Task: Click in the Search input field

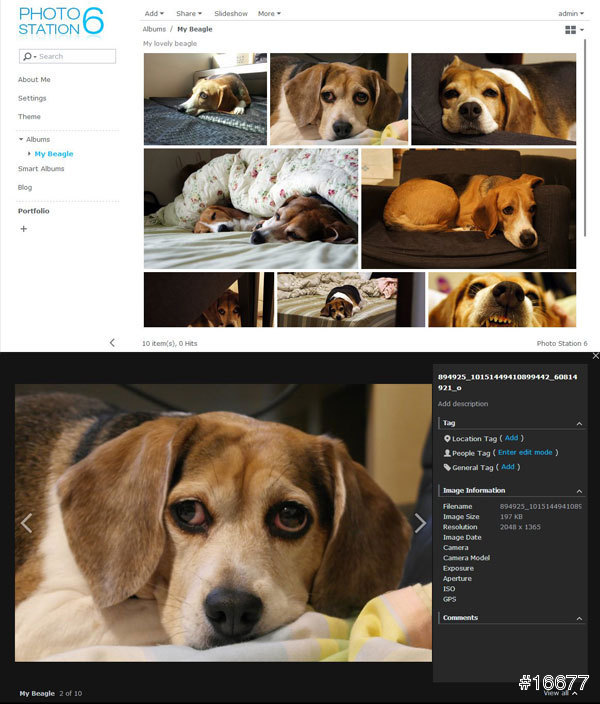Action: coord(73,56)
